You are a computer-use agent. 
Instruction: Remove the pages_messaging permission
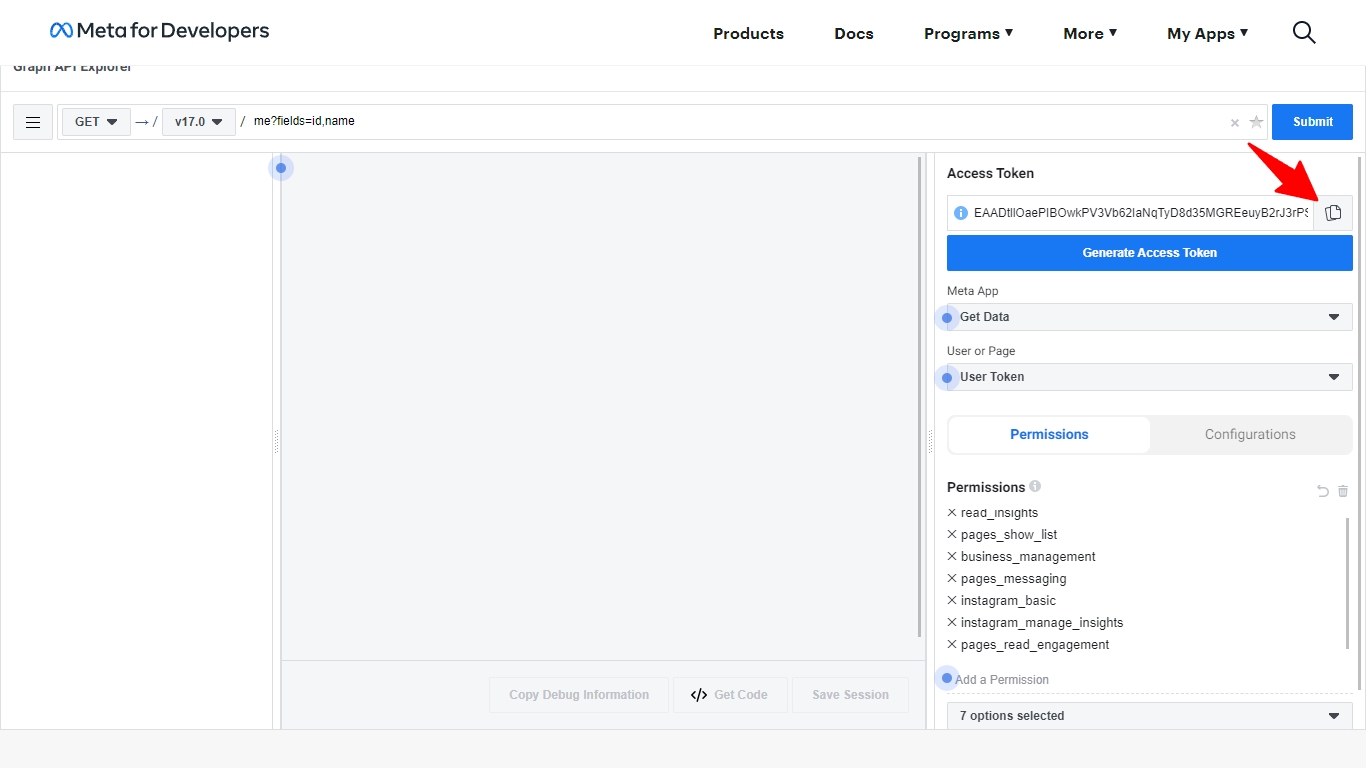pyautogui.click(x=952, y=579)
